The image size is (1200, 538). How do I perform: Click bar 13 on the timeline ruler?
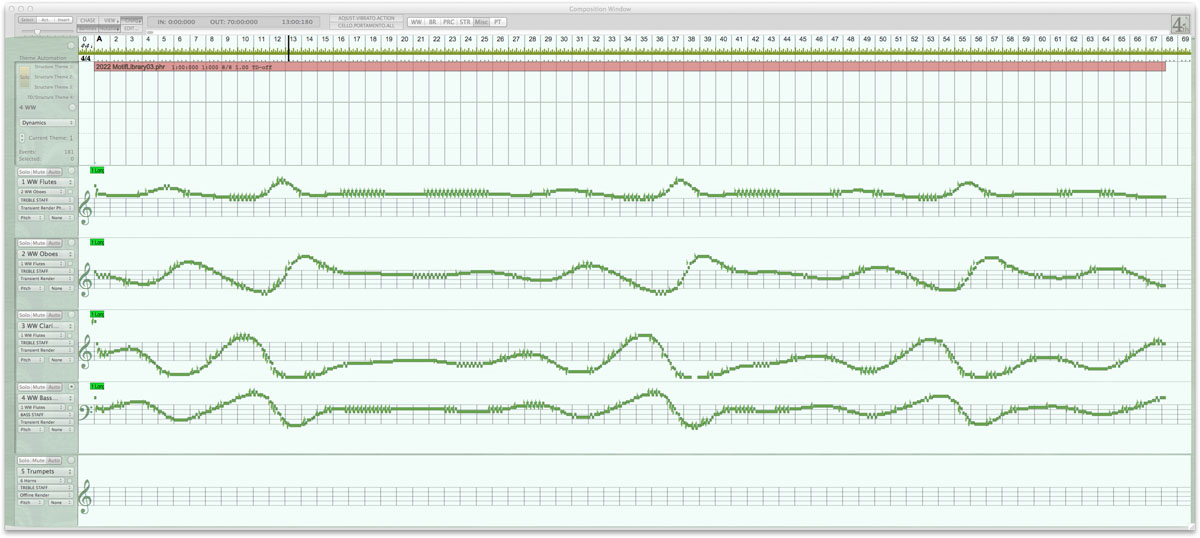pos(293,39)
